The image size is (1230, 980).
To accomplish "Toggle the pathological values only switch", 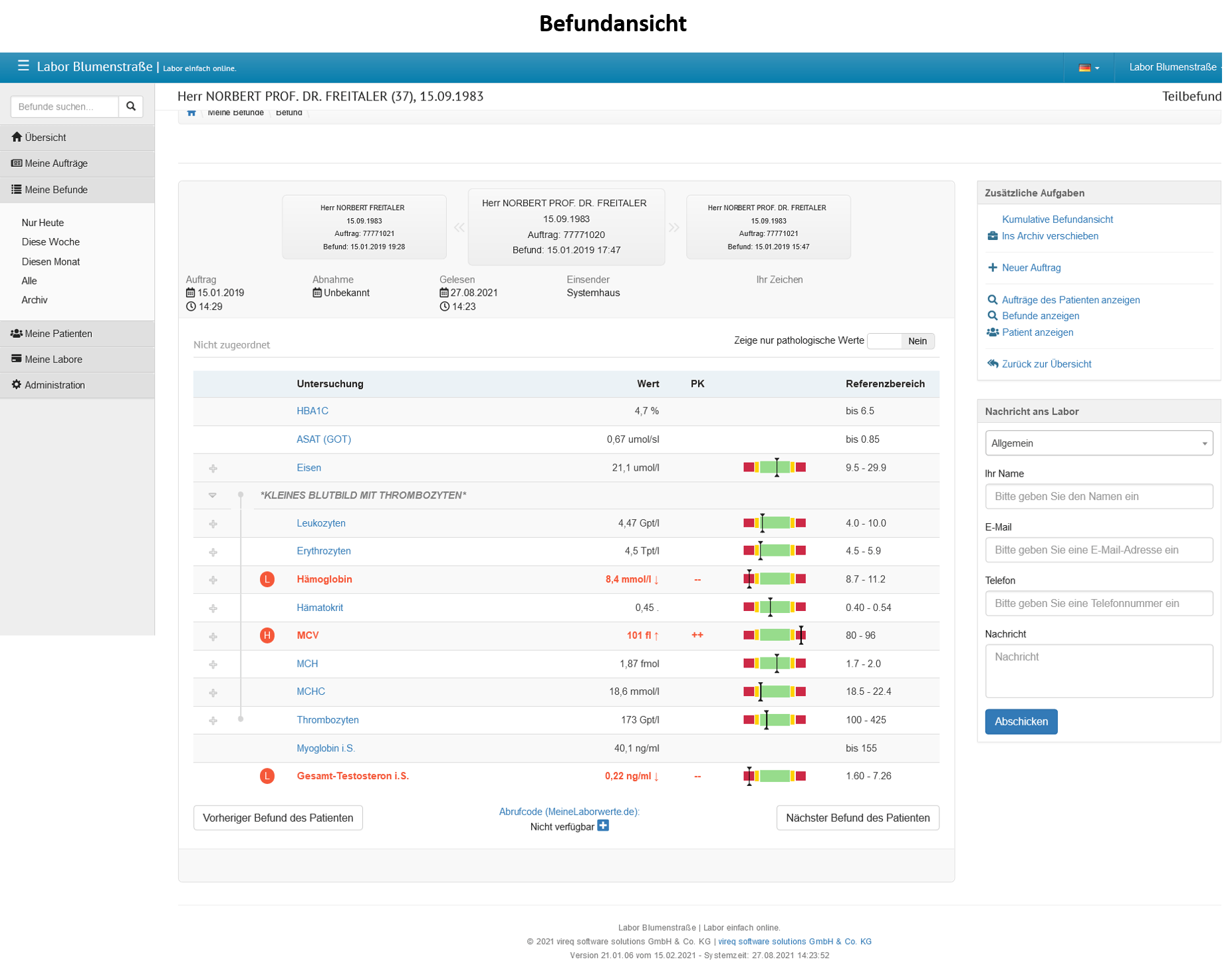I will pyautogui.click(x=901, y=341).
